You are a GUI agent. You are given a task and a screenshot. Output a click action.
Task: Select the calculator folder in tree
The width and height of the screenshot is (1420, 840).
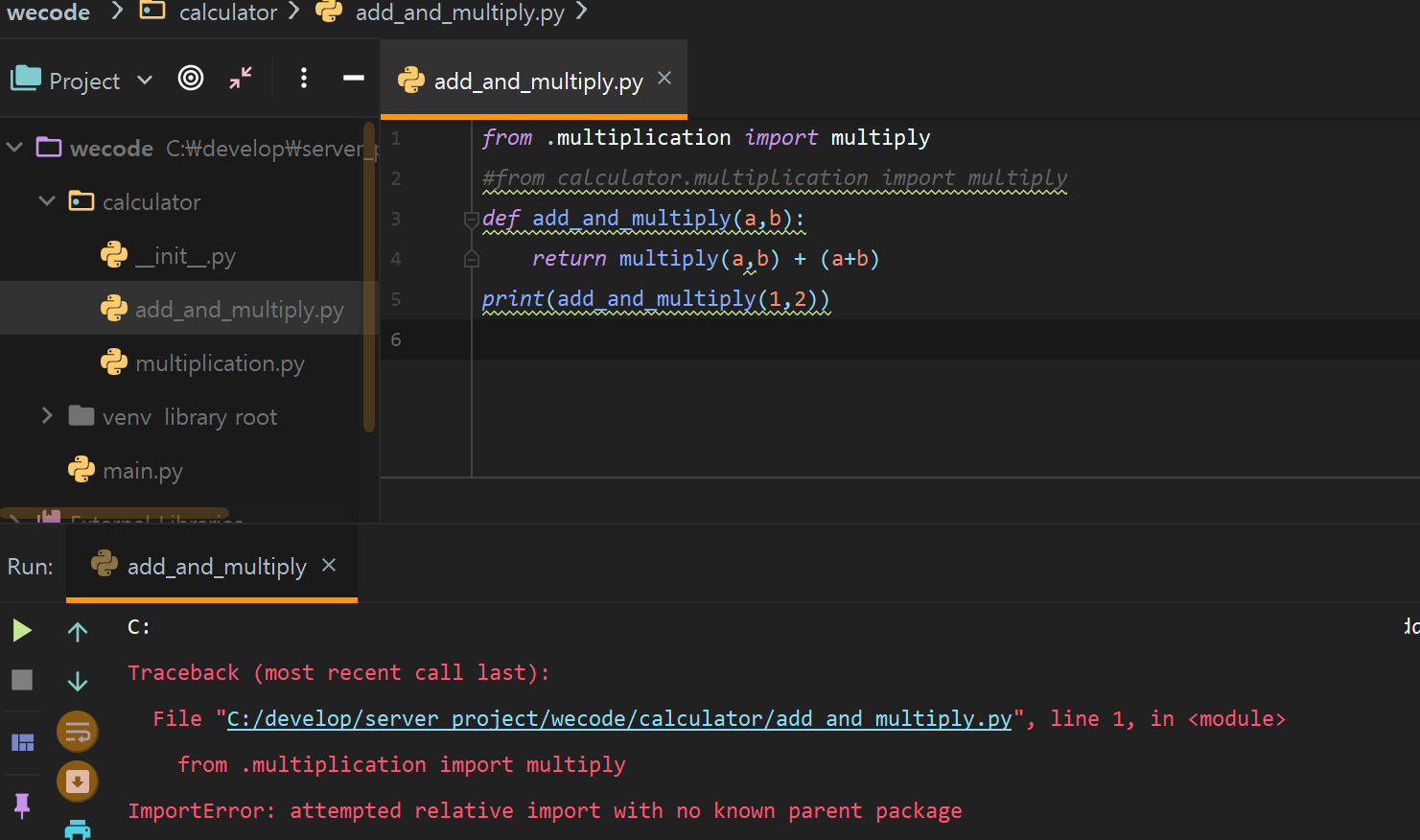pos(151,202)
